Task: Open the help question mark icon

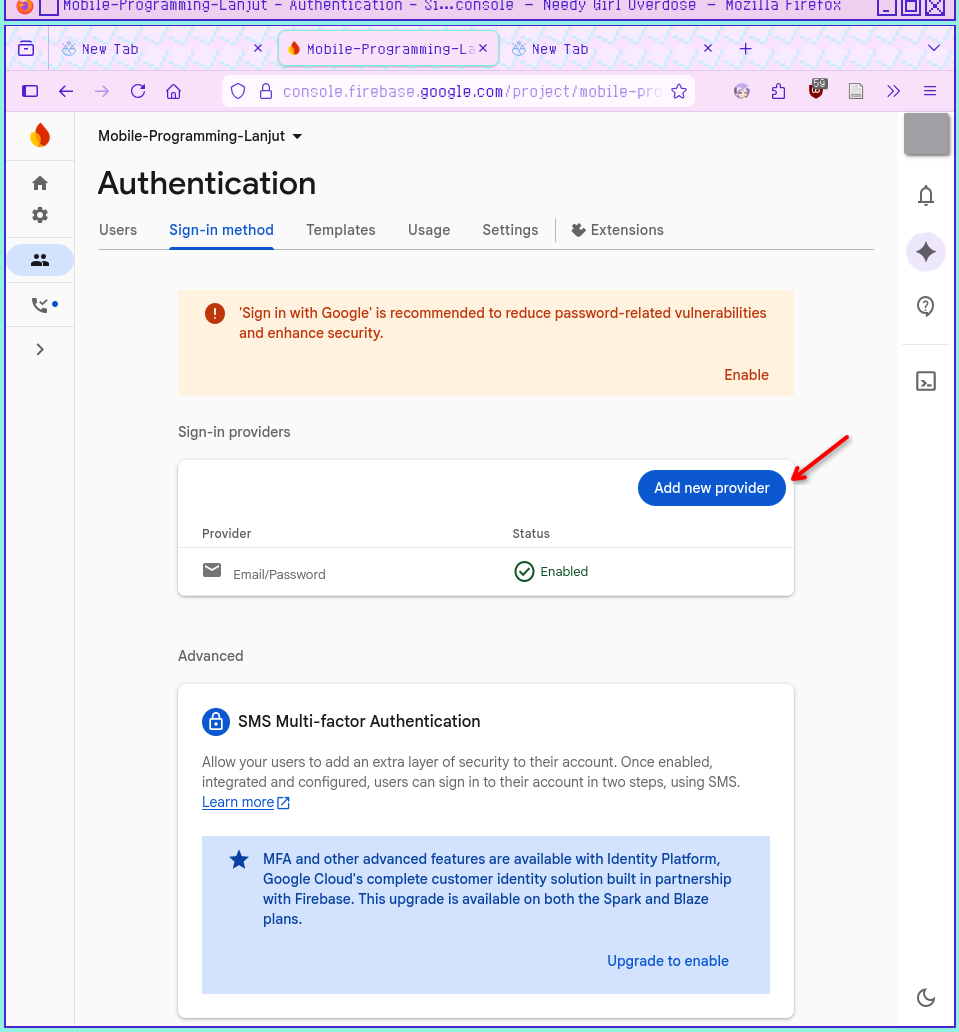Action: 926,307
